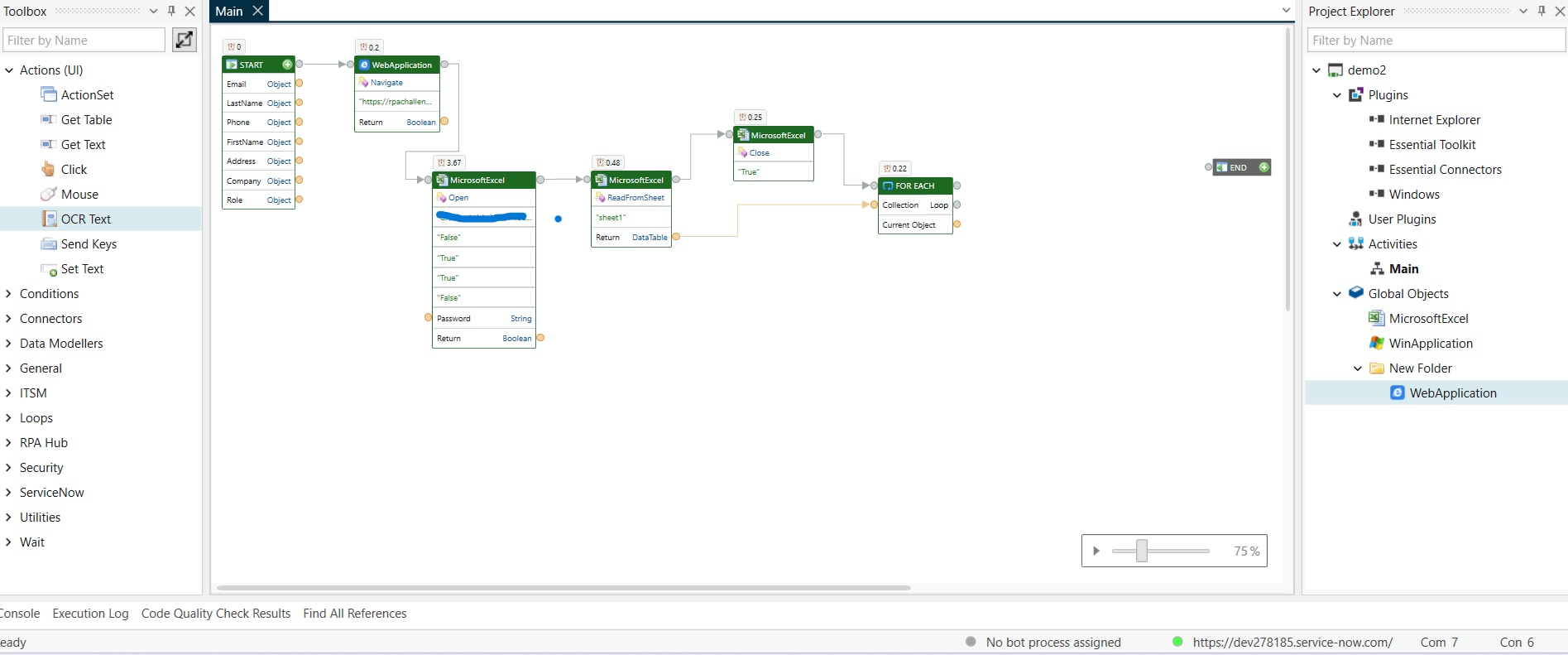This screenshot has height=655, width=1568.
Task: Pin the Project Explorer panel
Action: [1541, 11]
